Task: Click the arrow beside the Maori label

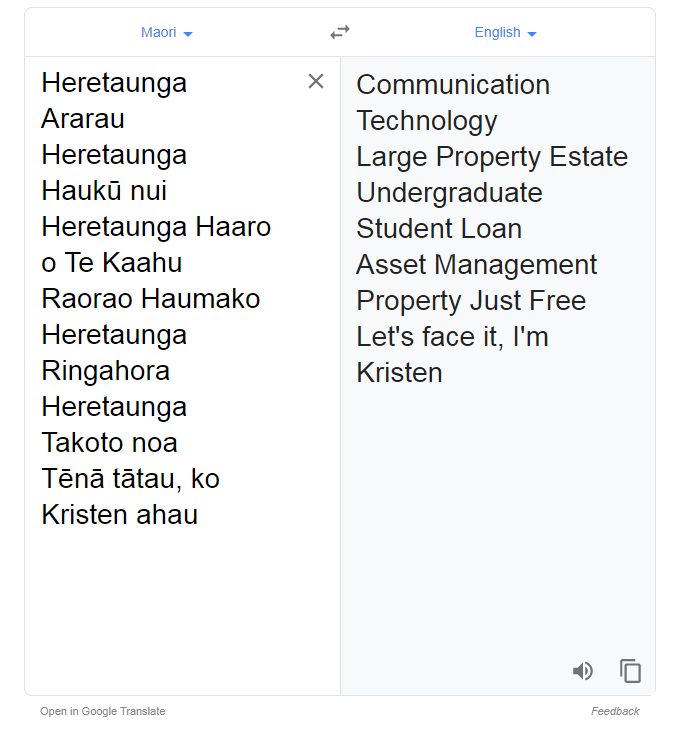Action: click(x=188, y=34)
